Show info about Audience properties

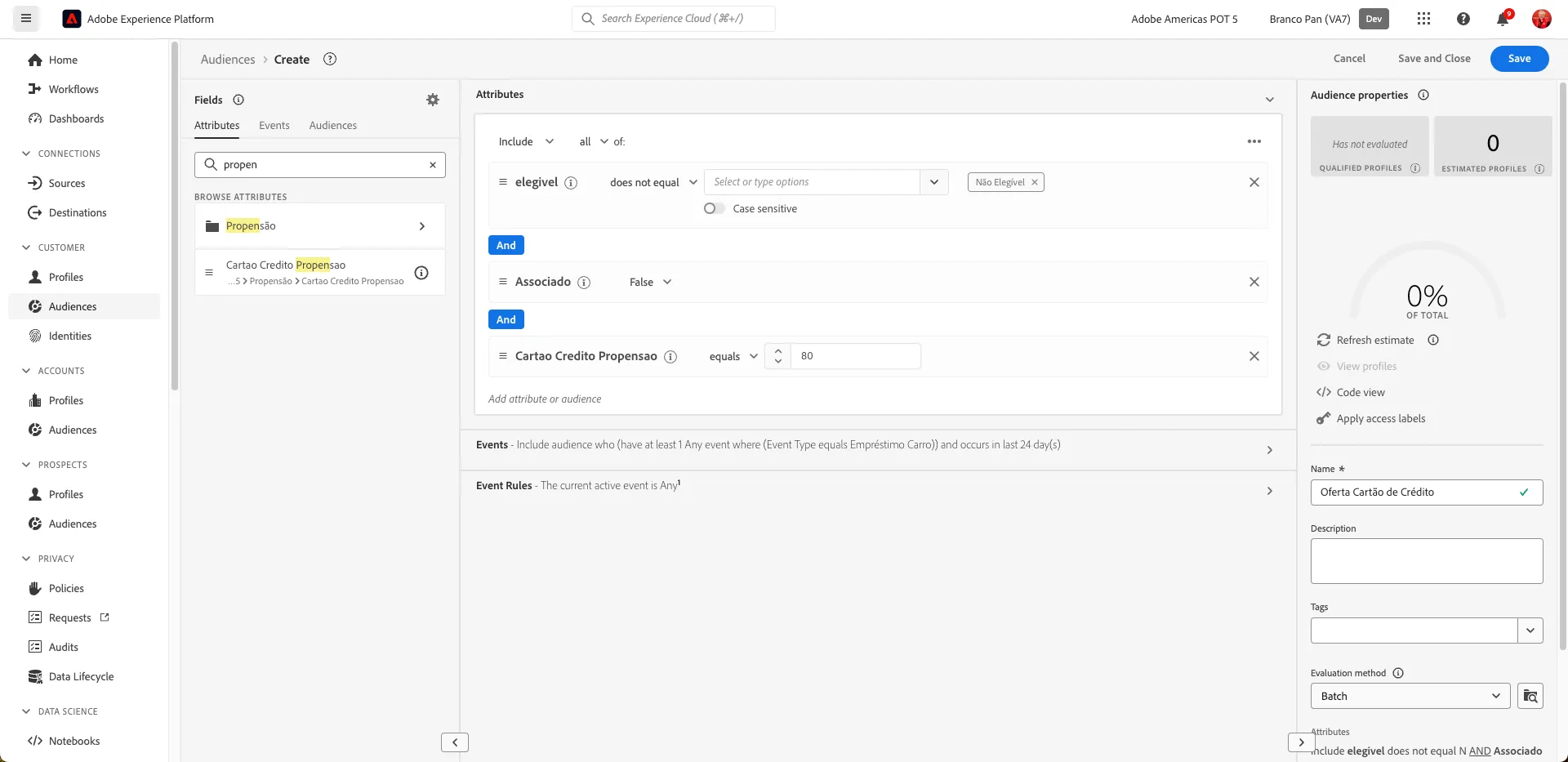[x=1423, y=96]
